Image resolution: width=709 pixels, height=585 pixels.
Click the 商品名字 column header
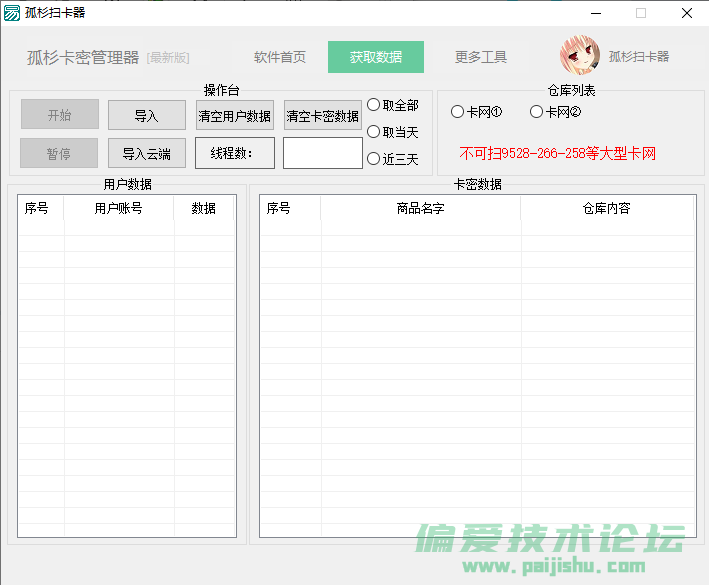click(x=420, y=208)
